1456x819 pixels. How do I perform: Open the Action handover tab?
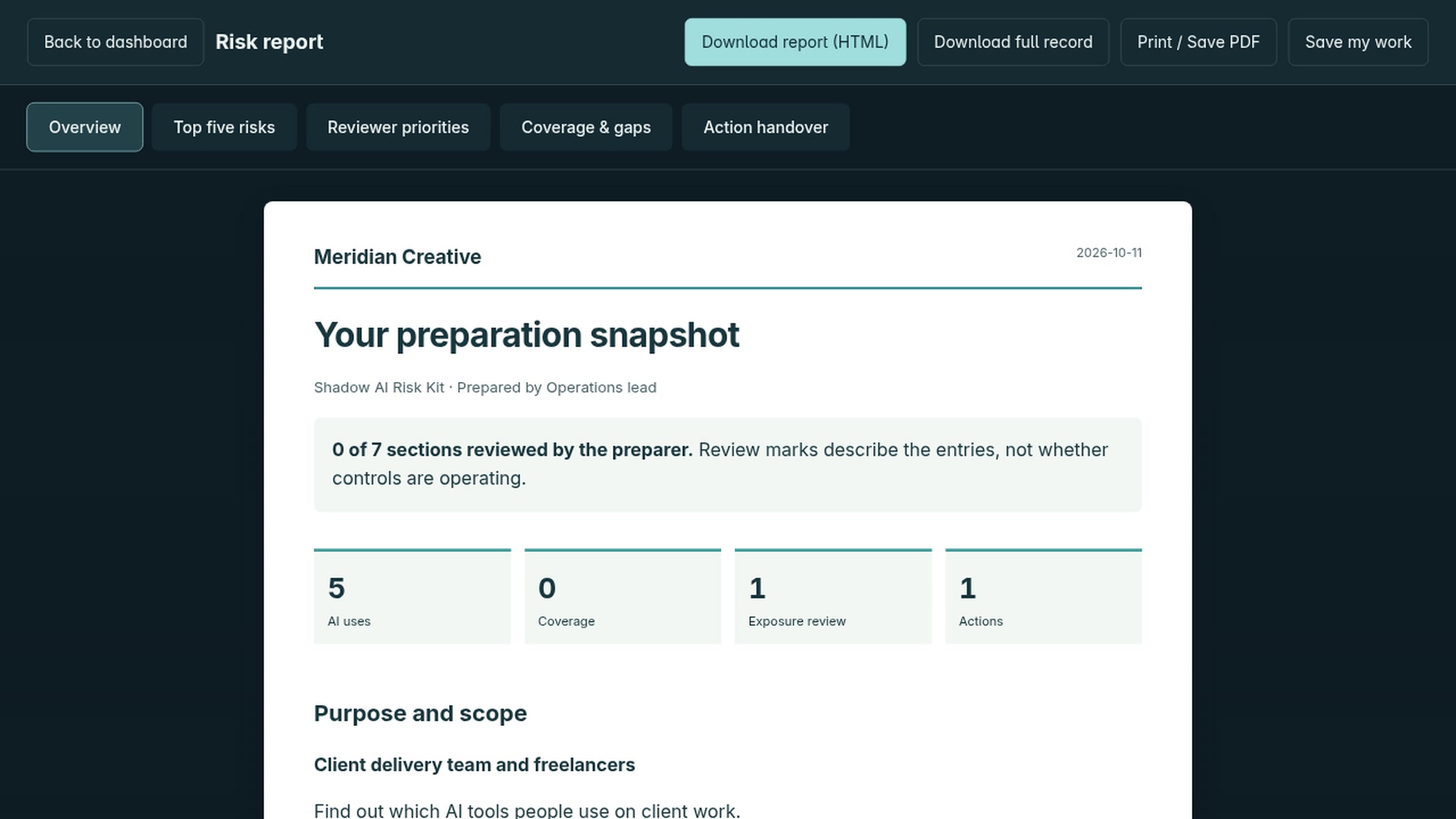(766, 127)
